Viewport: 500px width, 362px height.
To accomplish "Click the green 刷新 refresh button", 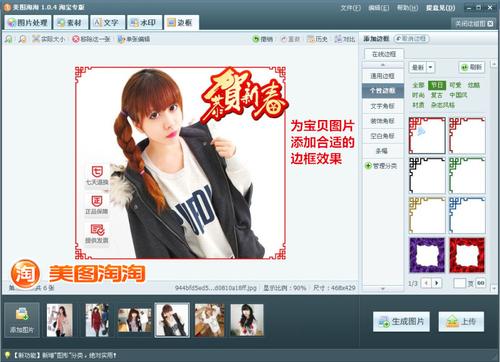I will pos(472,67).
